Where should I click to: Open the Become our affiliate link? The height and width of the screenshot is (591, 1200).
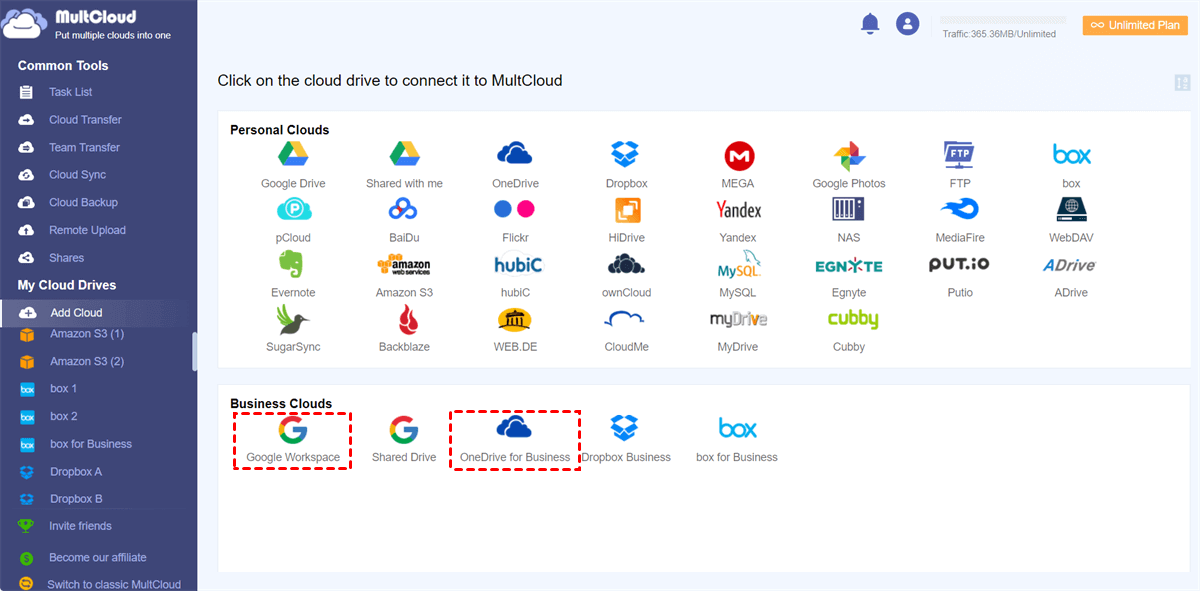pos(97,557)
